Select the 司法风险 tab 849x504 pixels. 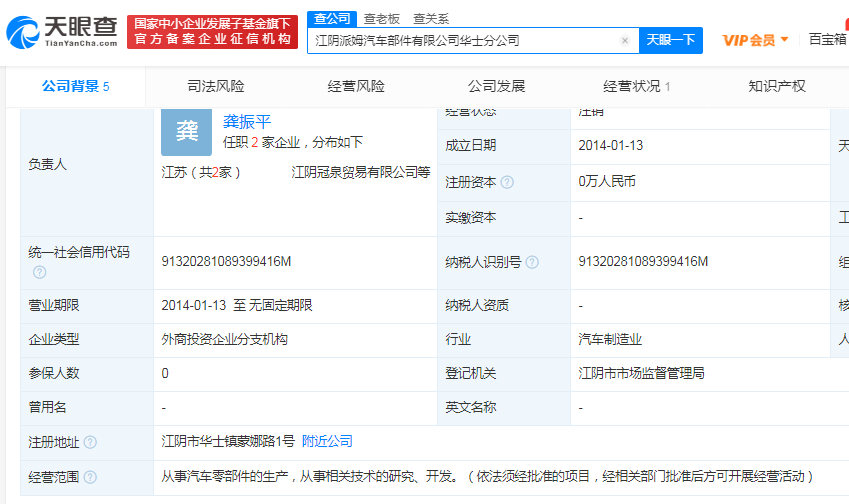tap(215, 86)
